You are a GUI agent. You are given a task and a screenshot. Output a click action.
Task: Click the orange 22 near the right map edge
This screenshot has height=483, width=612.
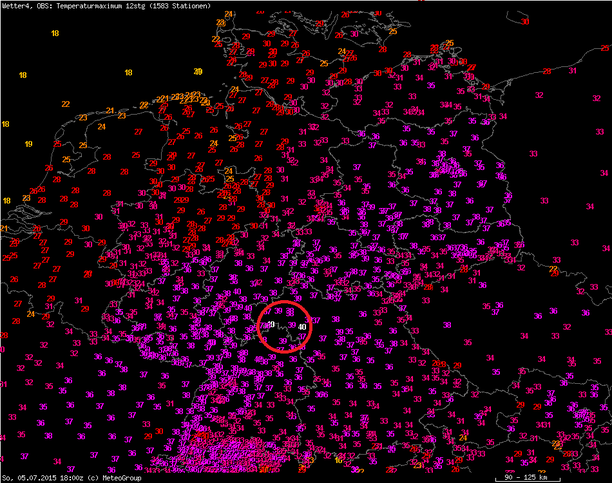554,269
